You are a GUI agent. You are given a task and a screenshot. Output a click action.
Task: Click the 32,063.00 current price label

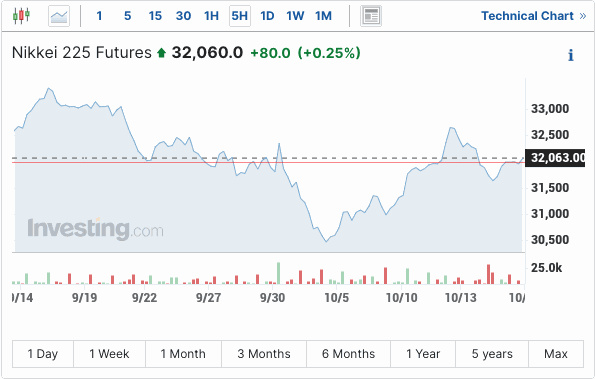[555, 158]
